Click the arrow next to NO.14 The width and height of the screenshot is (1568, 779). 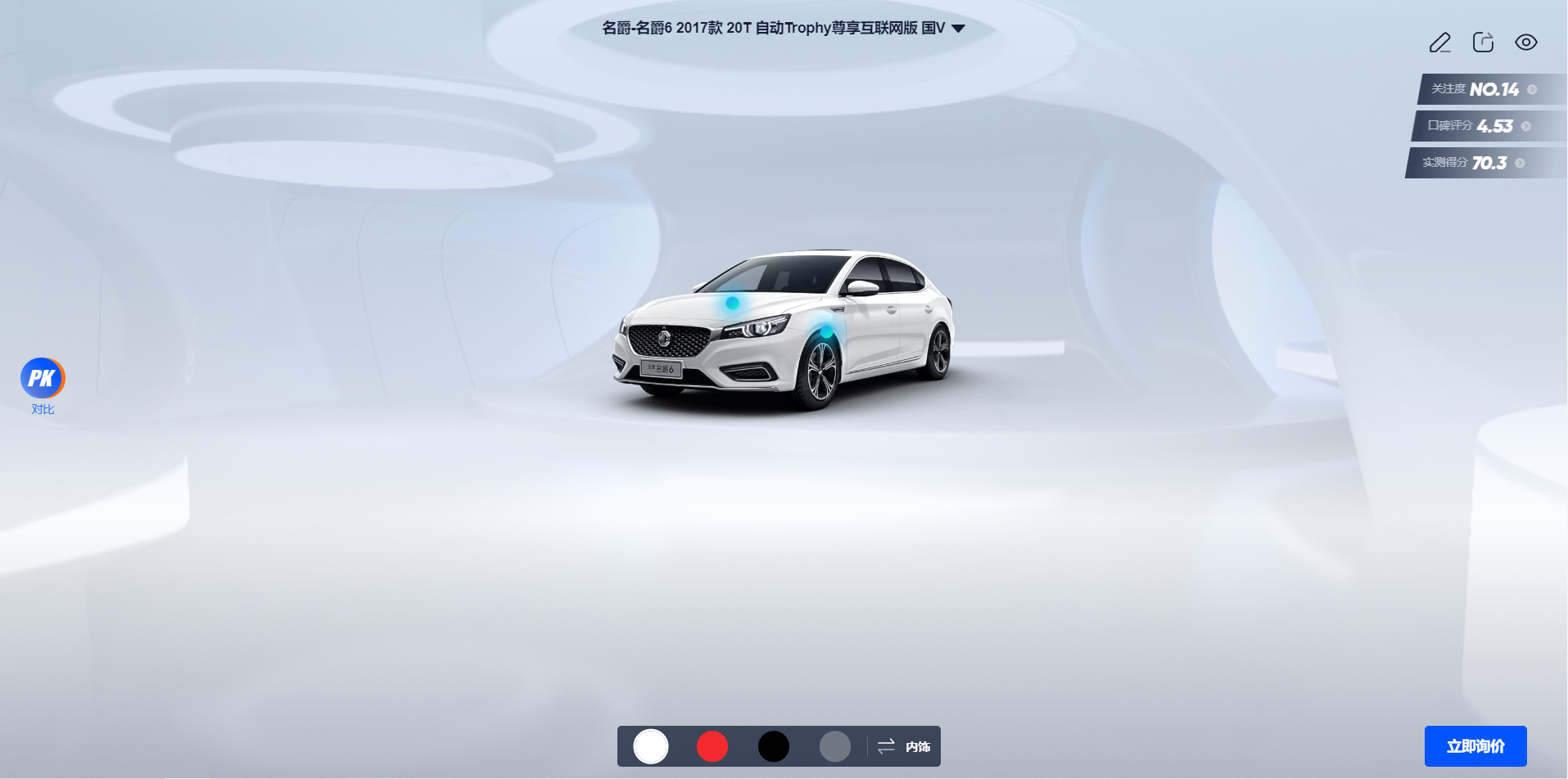pyautogui.click(x=1532, y=89)
